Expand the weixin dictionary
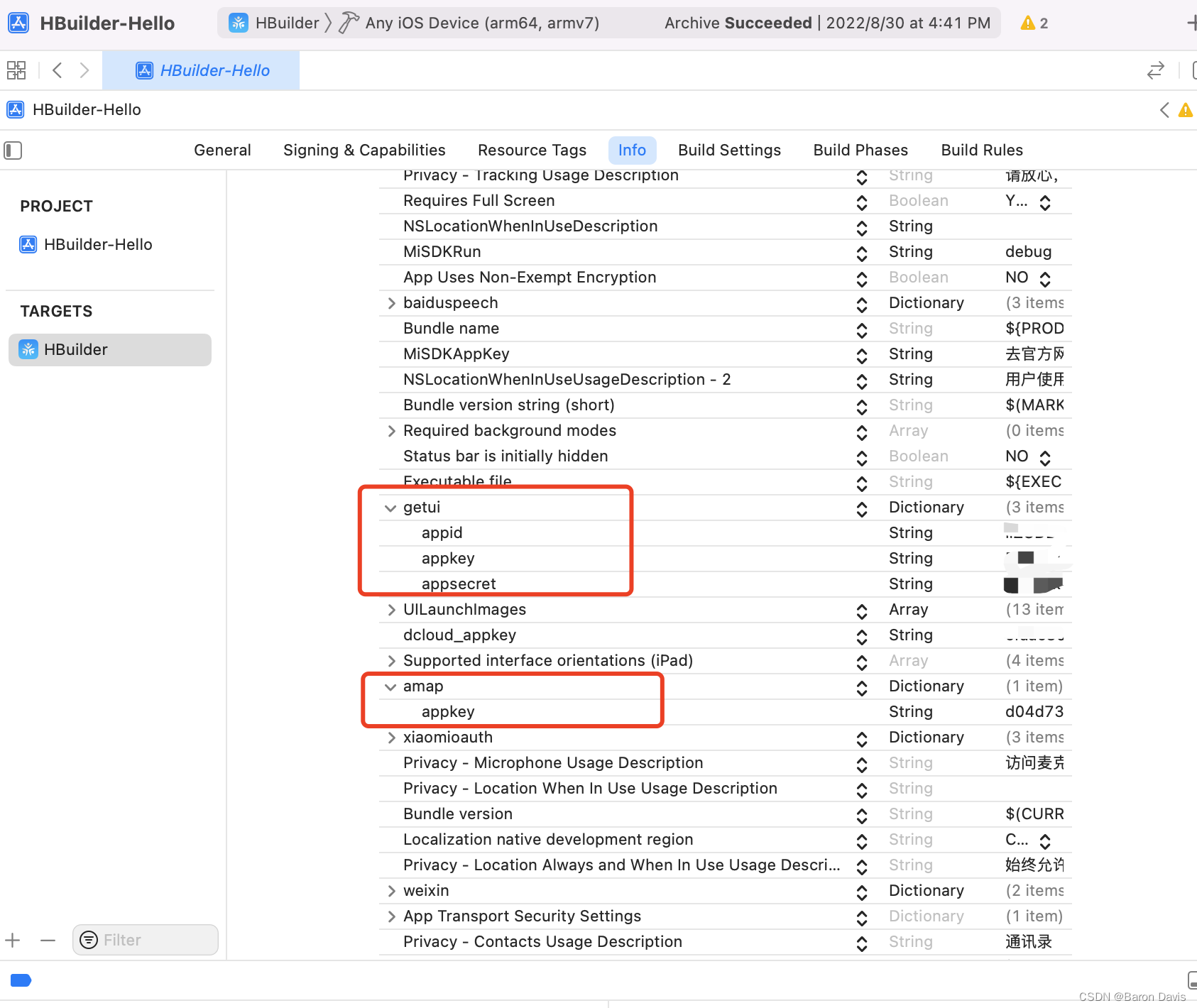Image resolution: width=1197 pixels, height=1008 pixels. point(391,891)
